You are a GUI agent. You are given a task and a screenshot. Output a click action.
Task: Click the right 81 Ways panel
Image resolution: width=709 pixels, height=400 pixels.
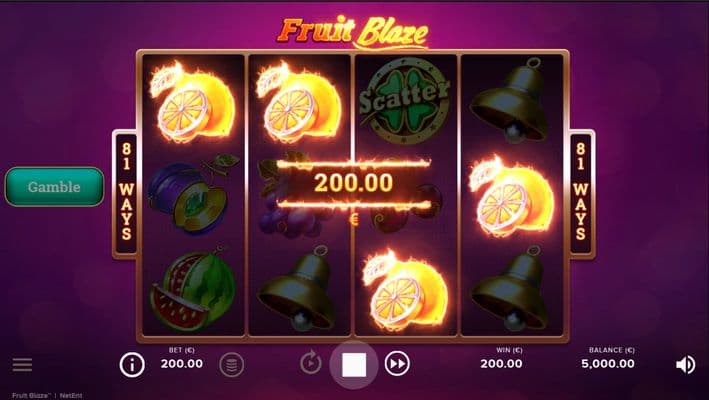tap(581, 193)
